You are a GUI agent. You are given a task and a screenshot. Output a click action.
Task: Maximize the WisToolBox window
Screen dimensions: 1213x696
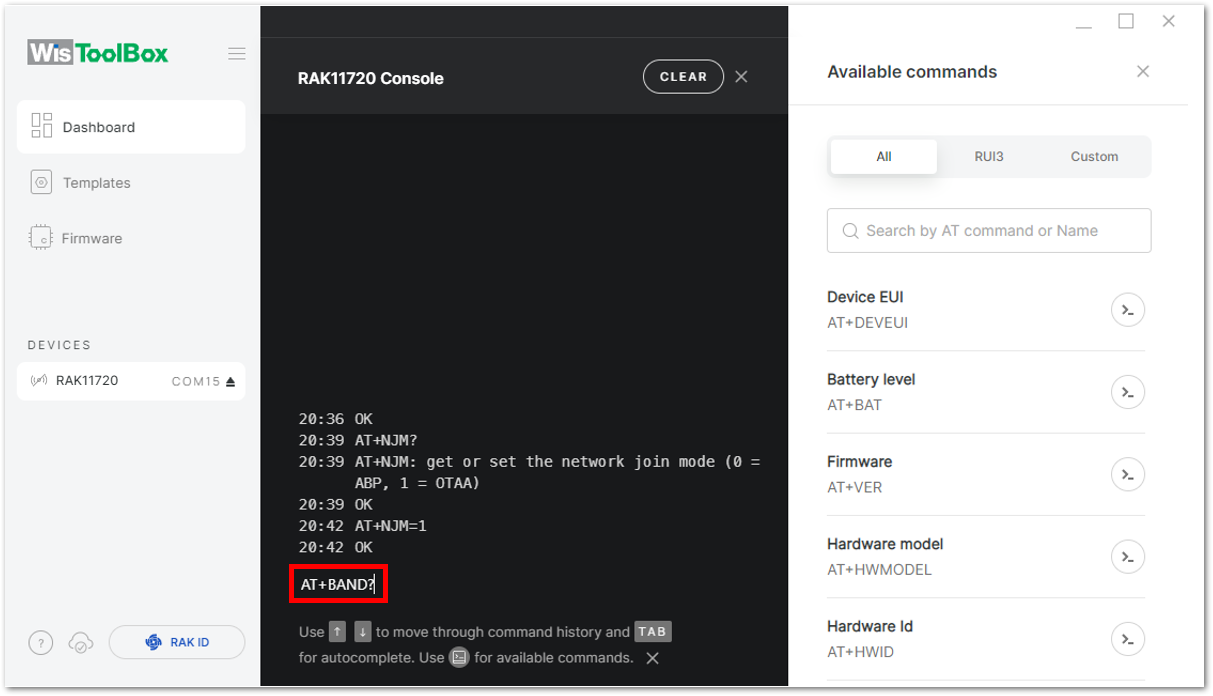click(x=1126, y=21)
